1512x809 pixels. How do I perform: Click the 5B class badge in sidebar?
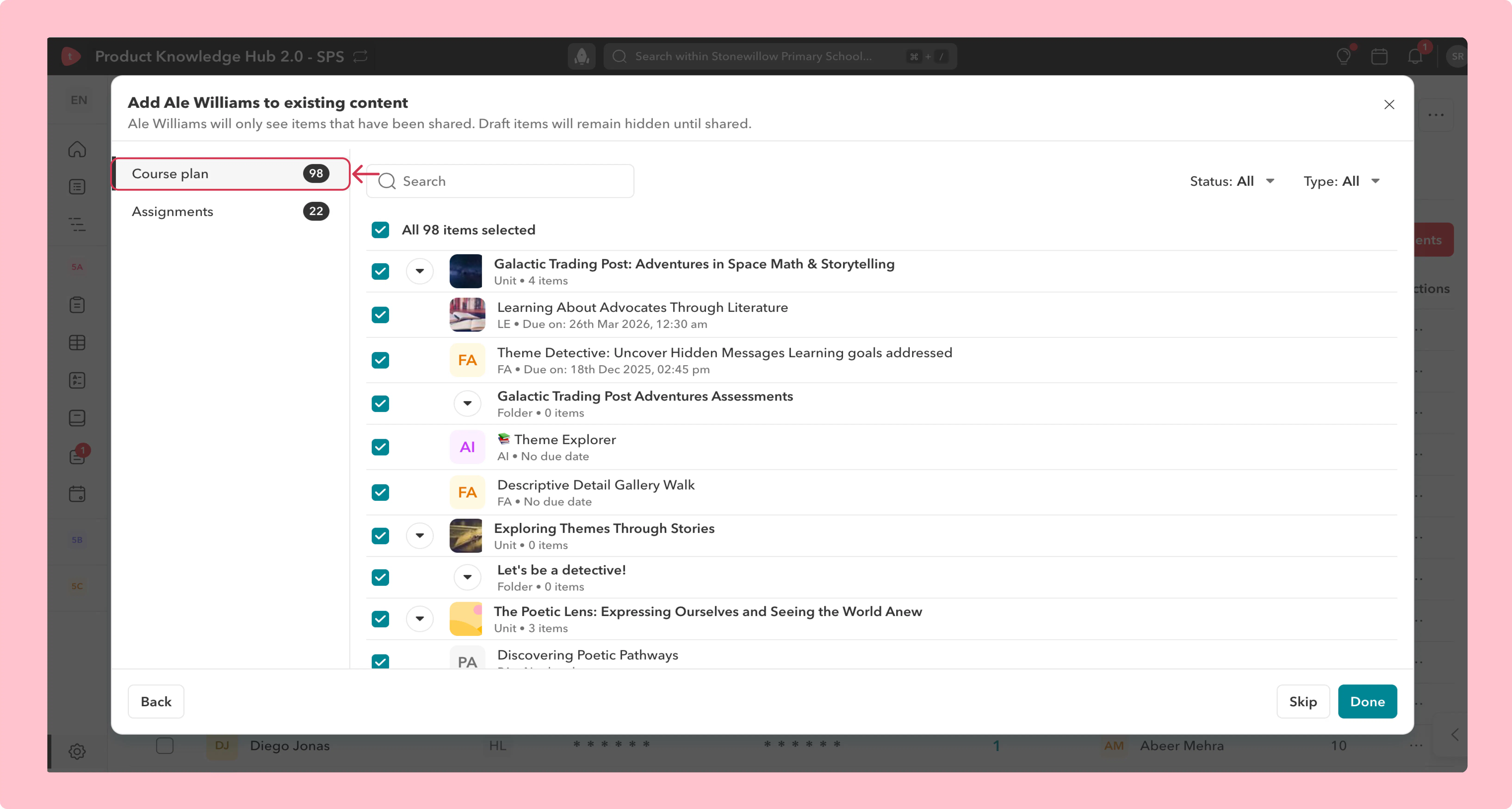(77, 540)
